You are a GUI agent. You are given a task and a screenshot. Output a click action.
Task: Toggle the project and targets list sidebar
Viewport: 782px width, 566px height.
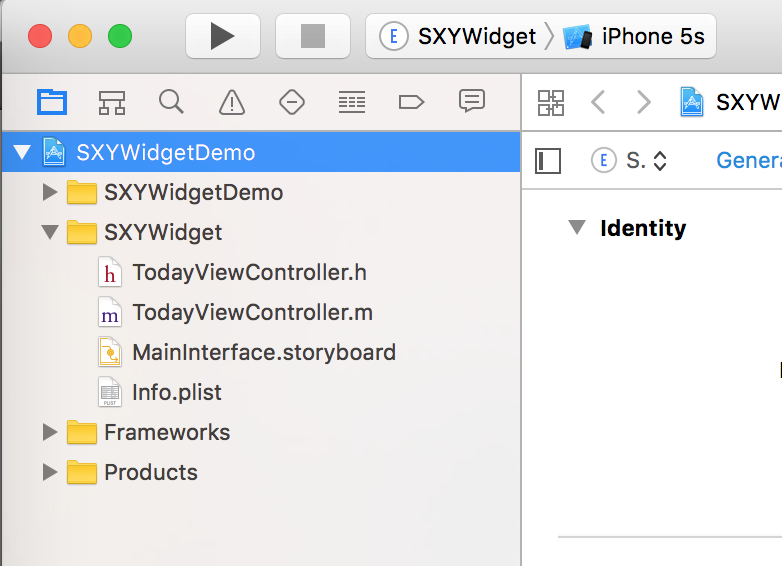tap(548, 160)
